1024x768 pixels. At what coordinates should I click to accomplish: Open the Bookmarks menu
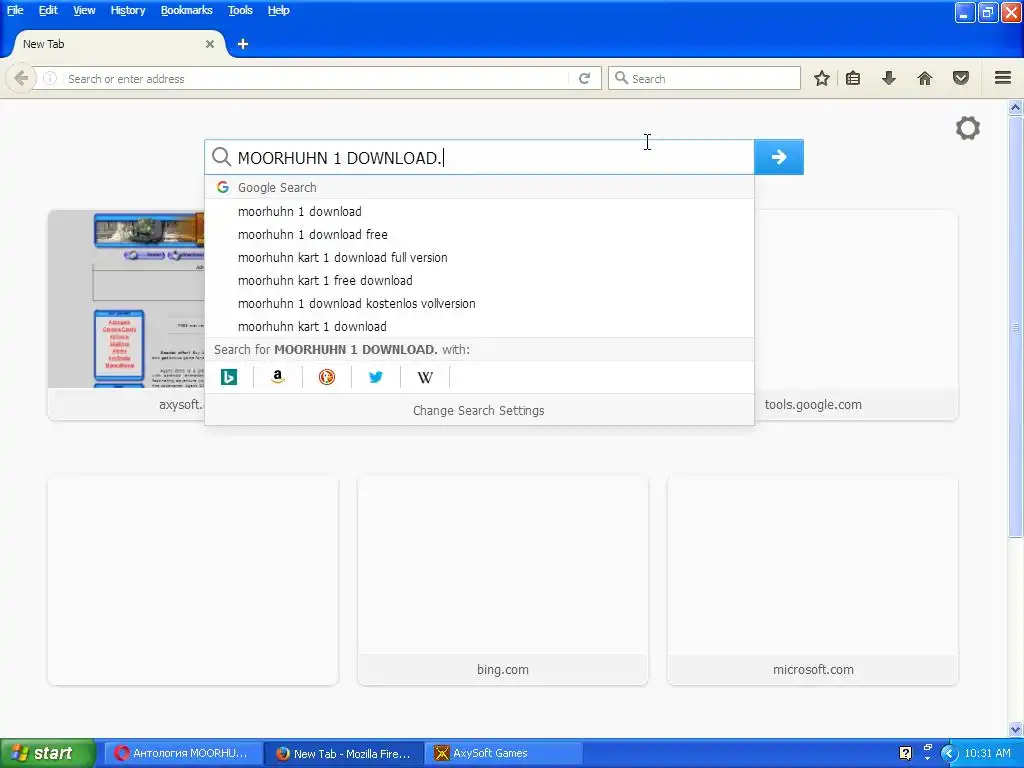(x=186, y=10)
